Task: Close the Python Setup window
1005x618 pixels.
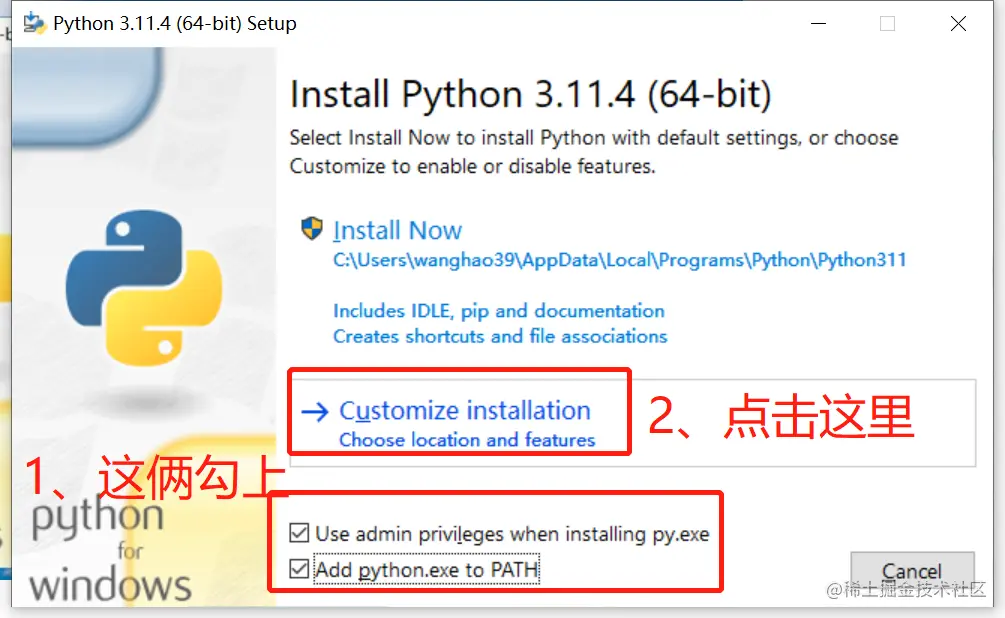Action: pyautogui.click(x=958, y=24)
